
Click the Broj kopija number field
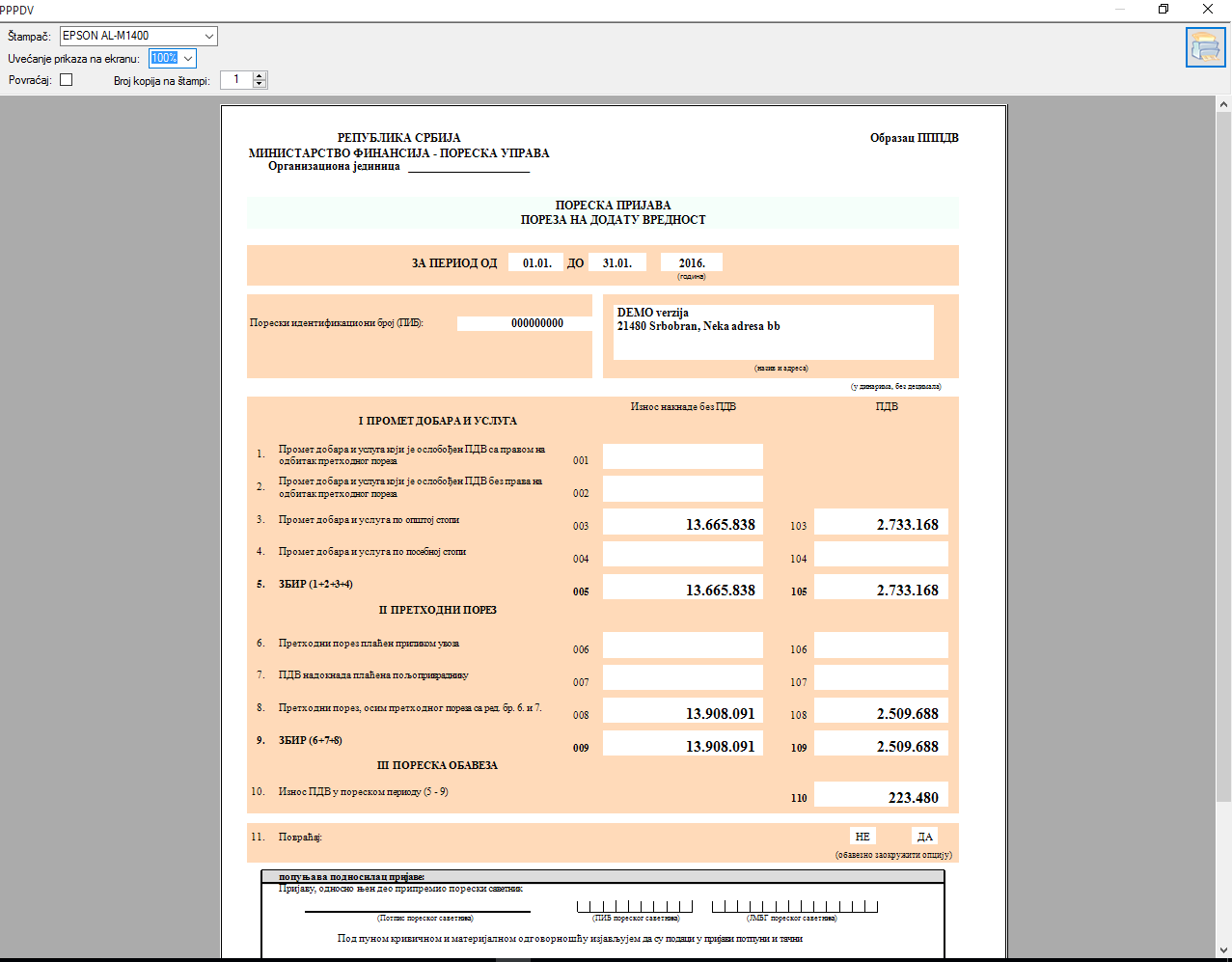pos(236,80)
